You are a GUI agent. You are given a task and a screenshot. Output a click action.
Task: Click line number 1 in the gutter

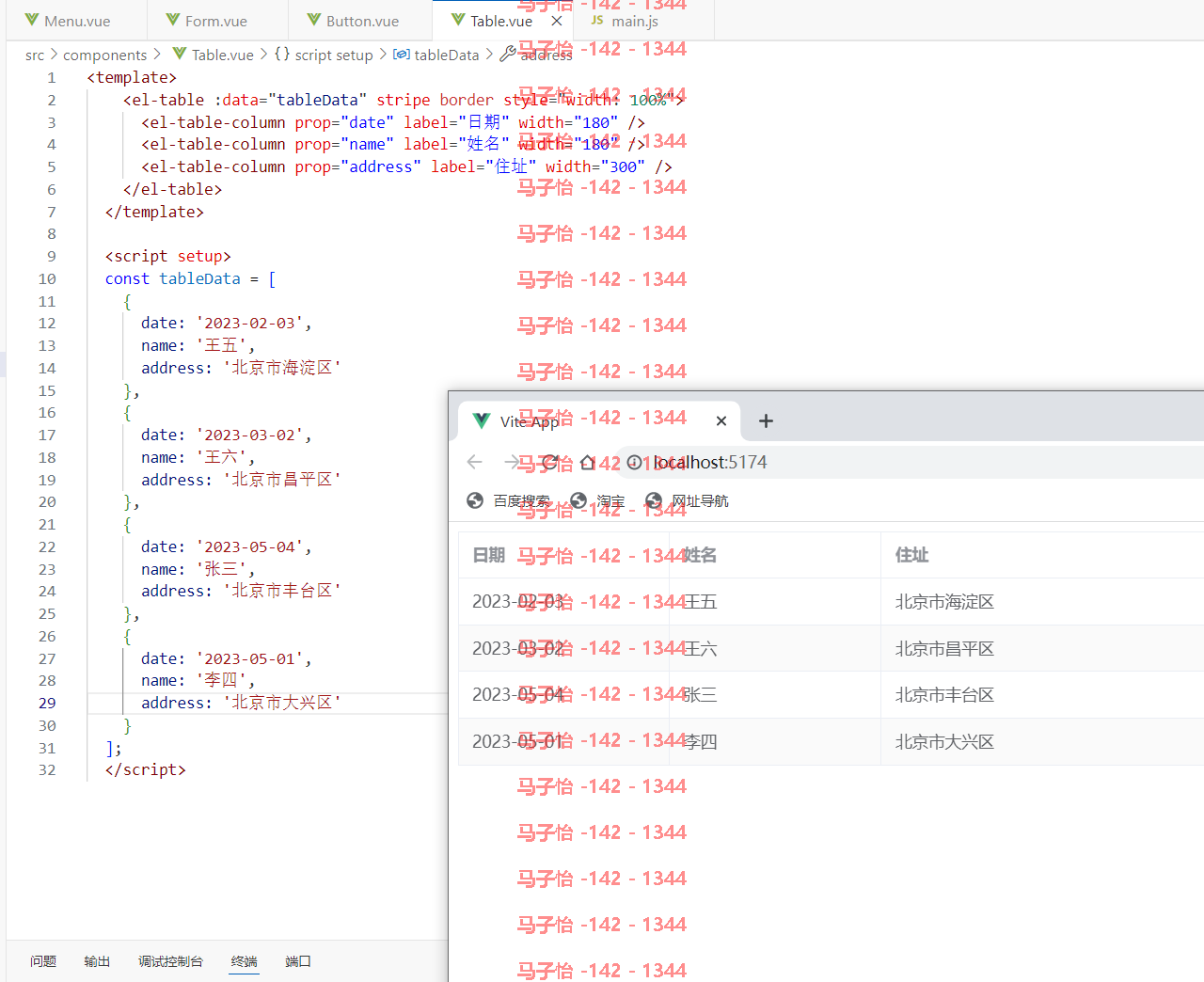click(52, 78)
